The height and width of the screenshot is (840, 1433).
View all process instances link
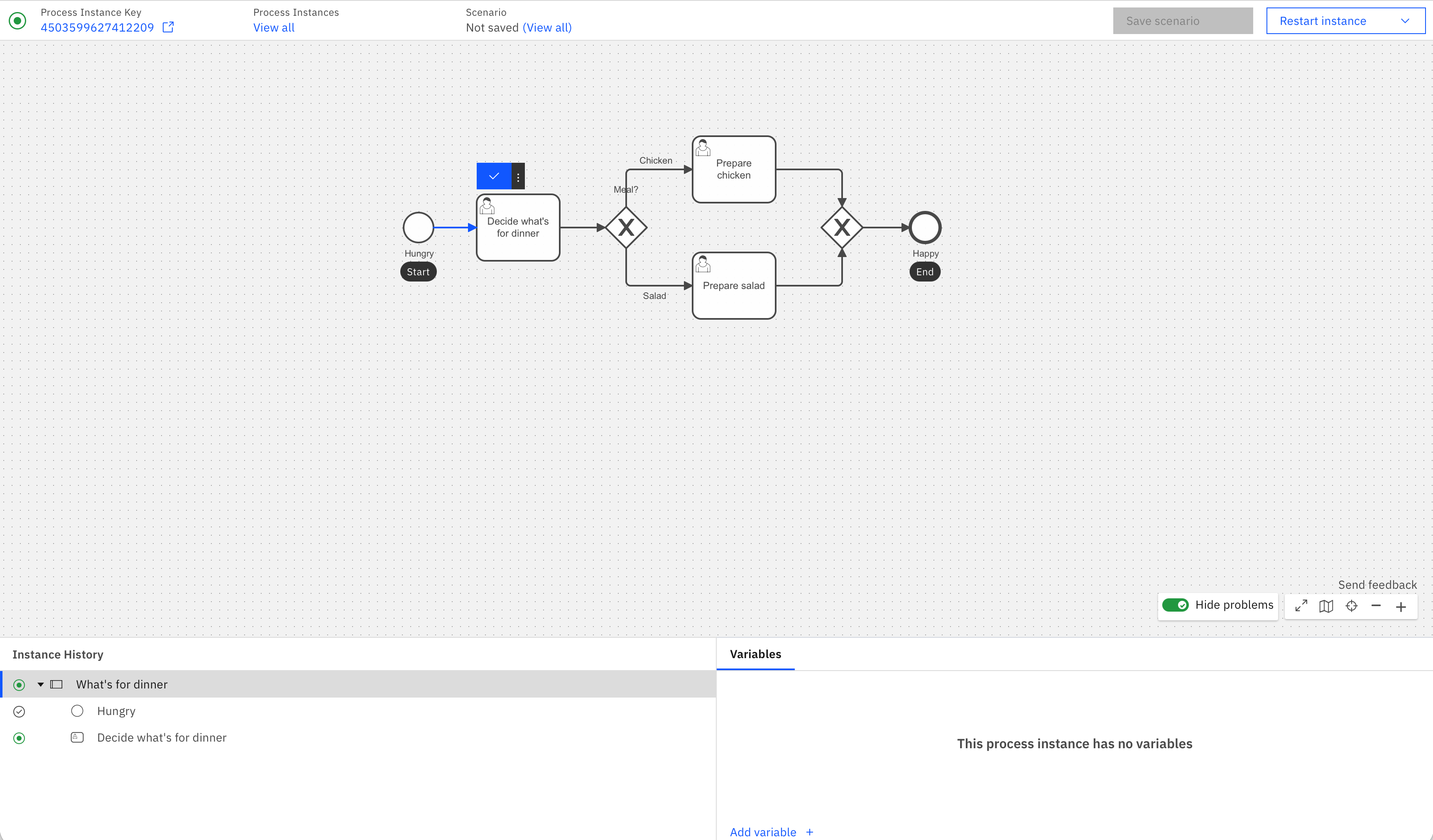pos(274,27)
